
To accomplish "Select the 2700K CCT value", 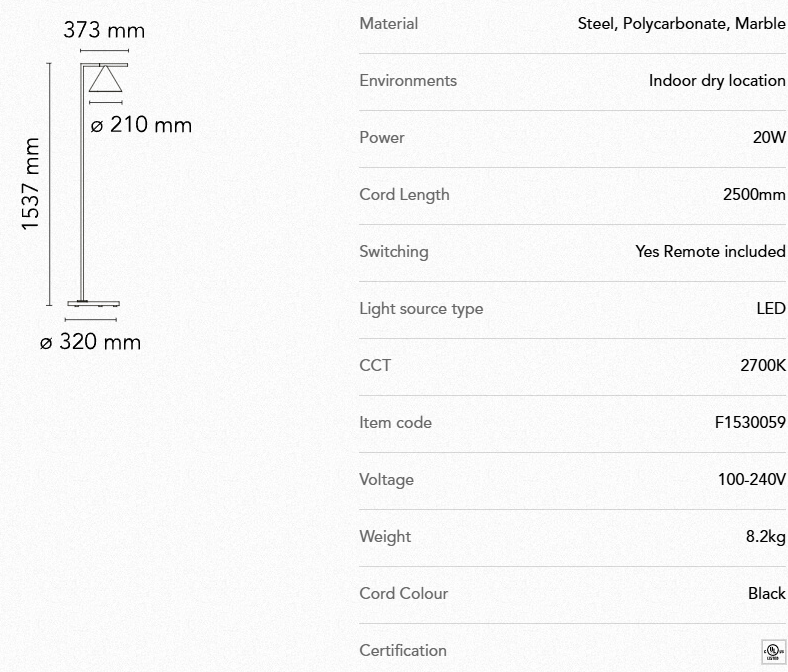I will (763, 365).
